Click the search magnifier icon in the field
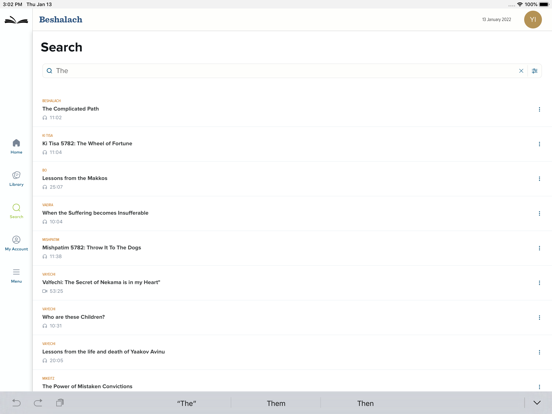 pos(49,71)
